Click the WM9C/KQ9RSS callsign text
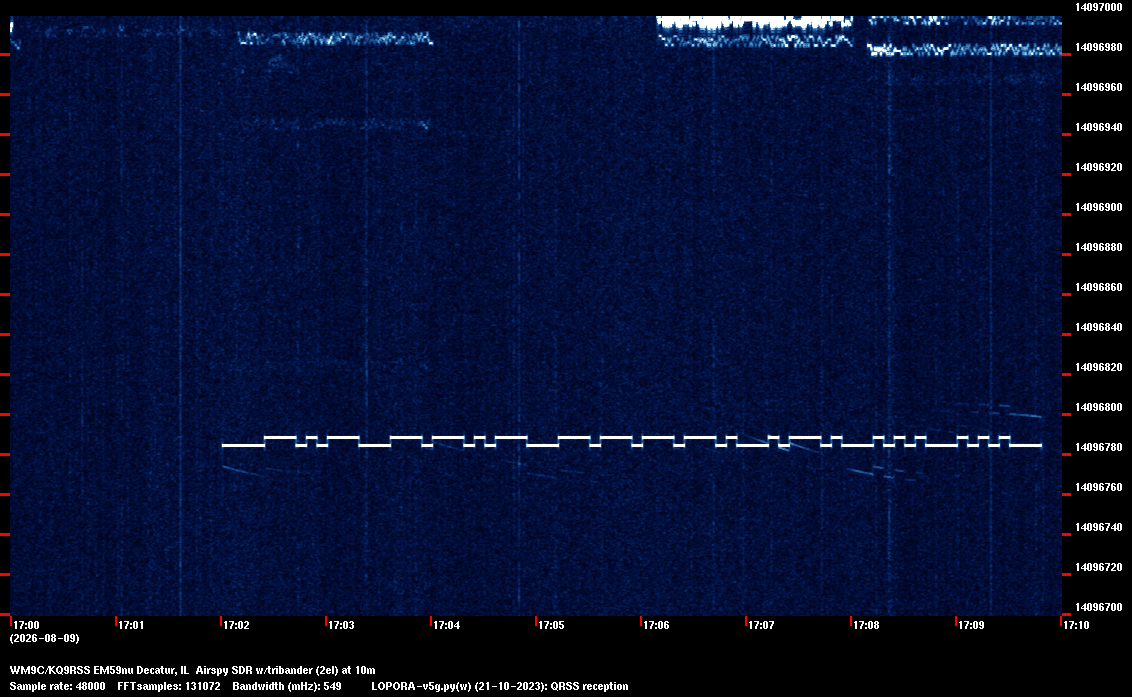 click(50, 670)
